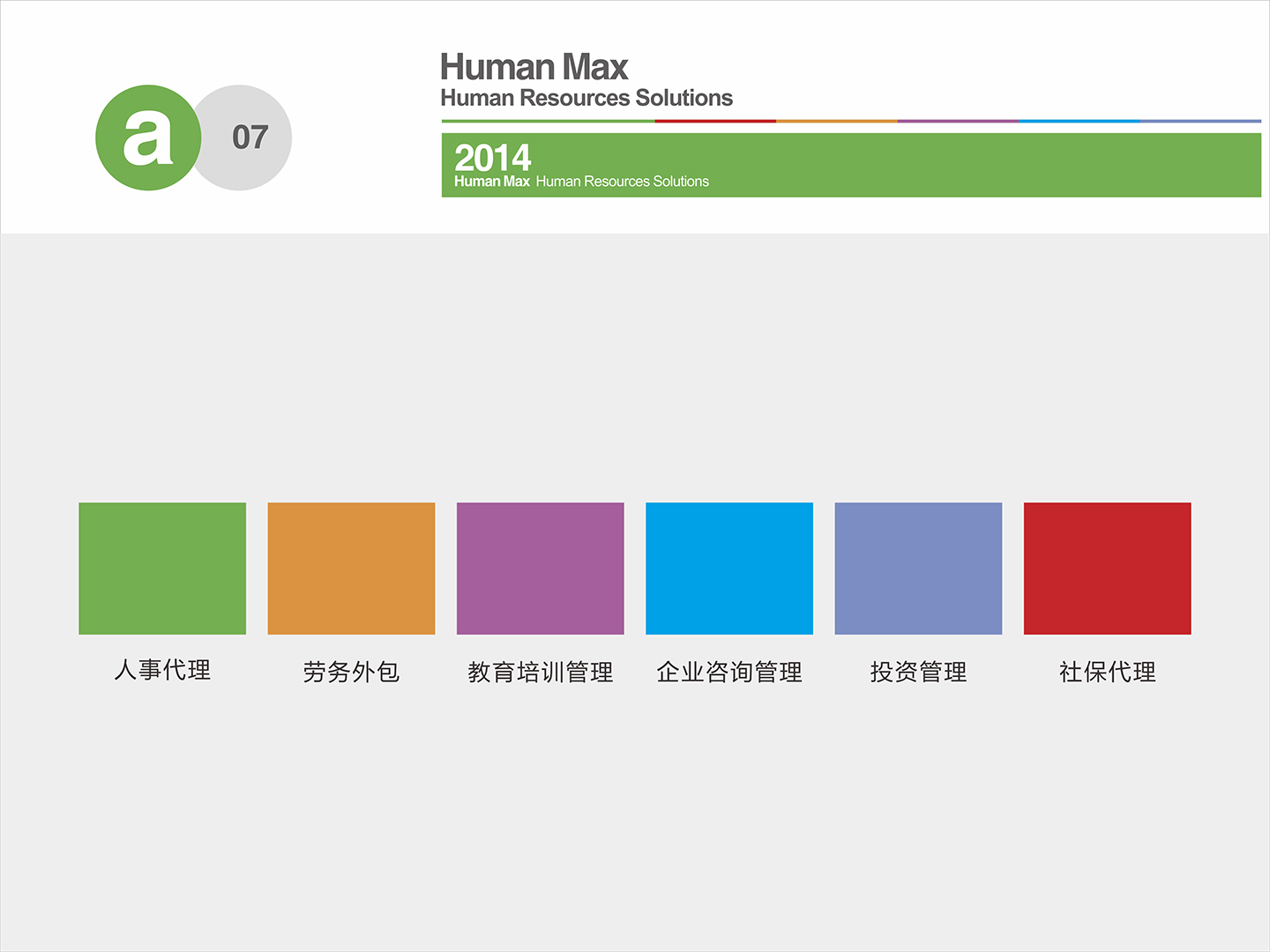
Task: Click the 投资管理 label
Action: 918,673
